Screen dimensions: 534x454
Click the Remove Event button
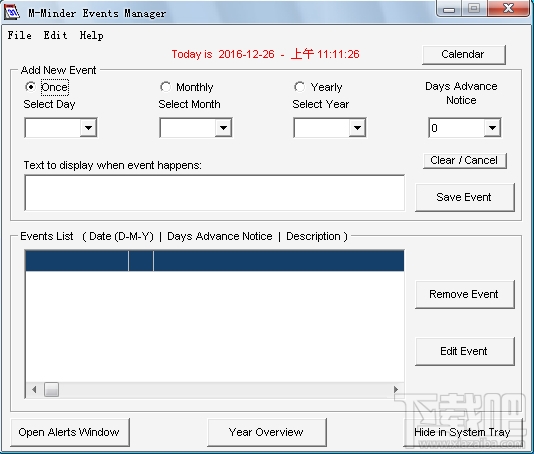tap(465, 294)
